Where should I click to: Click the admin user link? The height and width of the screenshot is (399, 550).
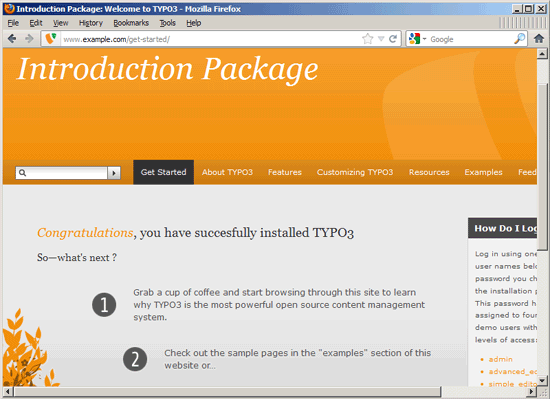click(501, 359)
